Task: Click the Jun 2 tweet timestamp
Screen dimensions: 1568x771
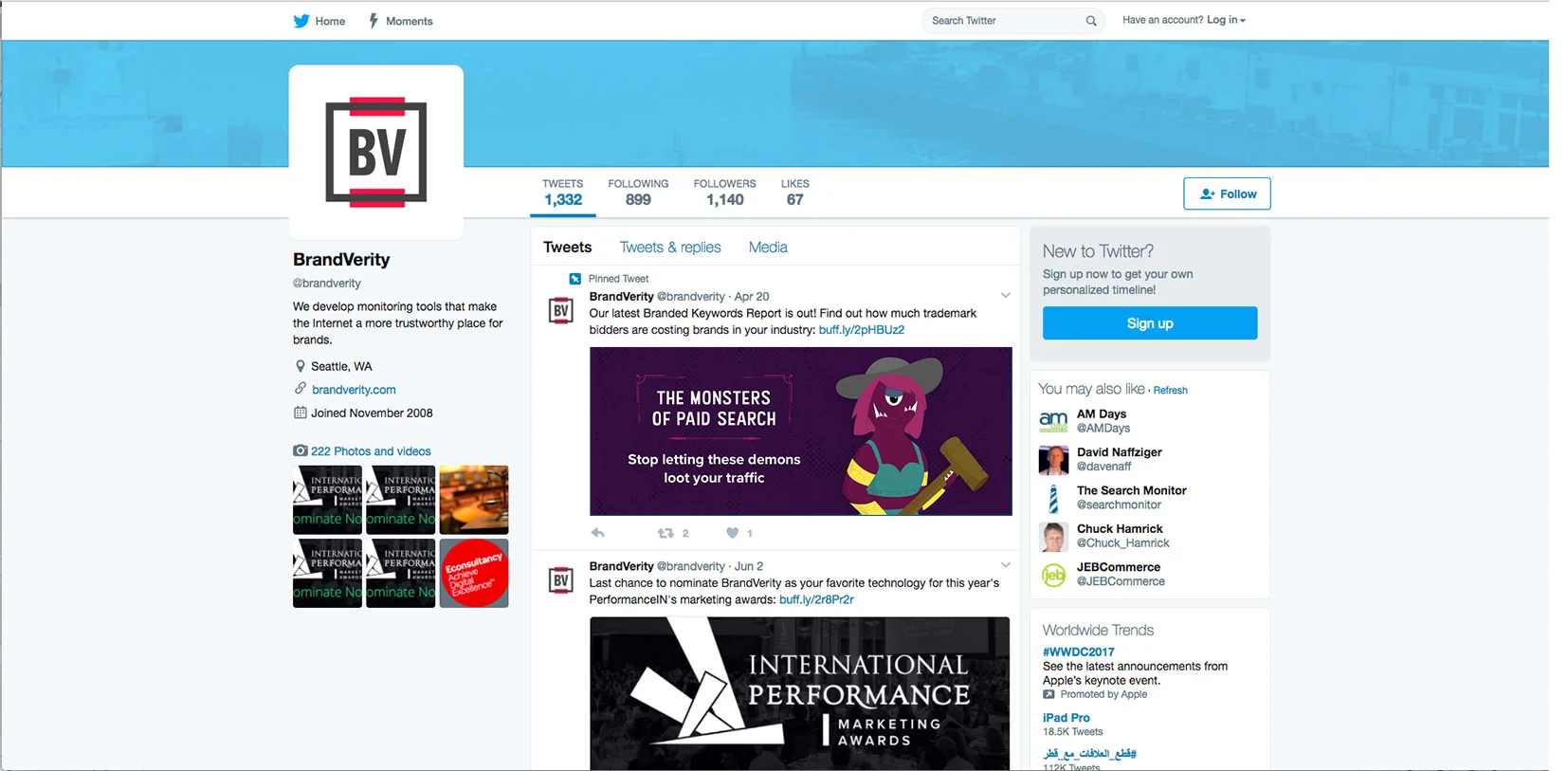Action: 749,566
